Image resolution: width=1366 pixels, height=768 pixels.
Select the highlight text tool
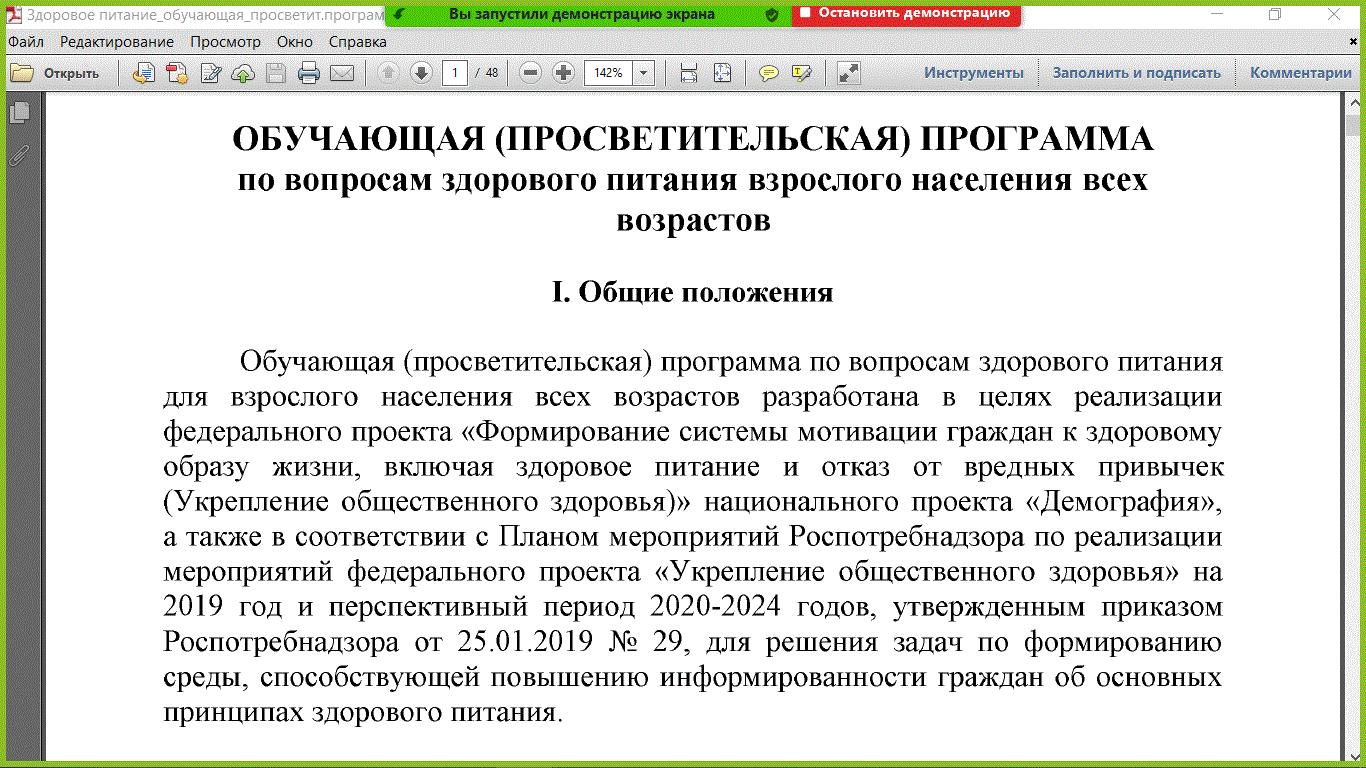[x=801, y=73]
